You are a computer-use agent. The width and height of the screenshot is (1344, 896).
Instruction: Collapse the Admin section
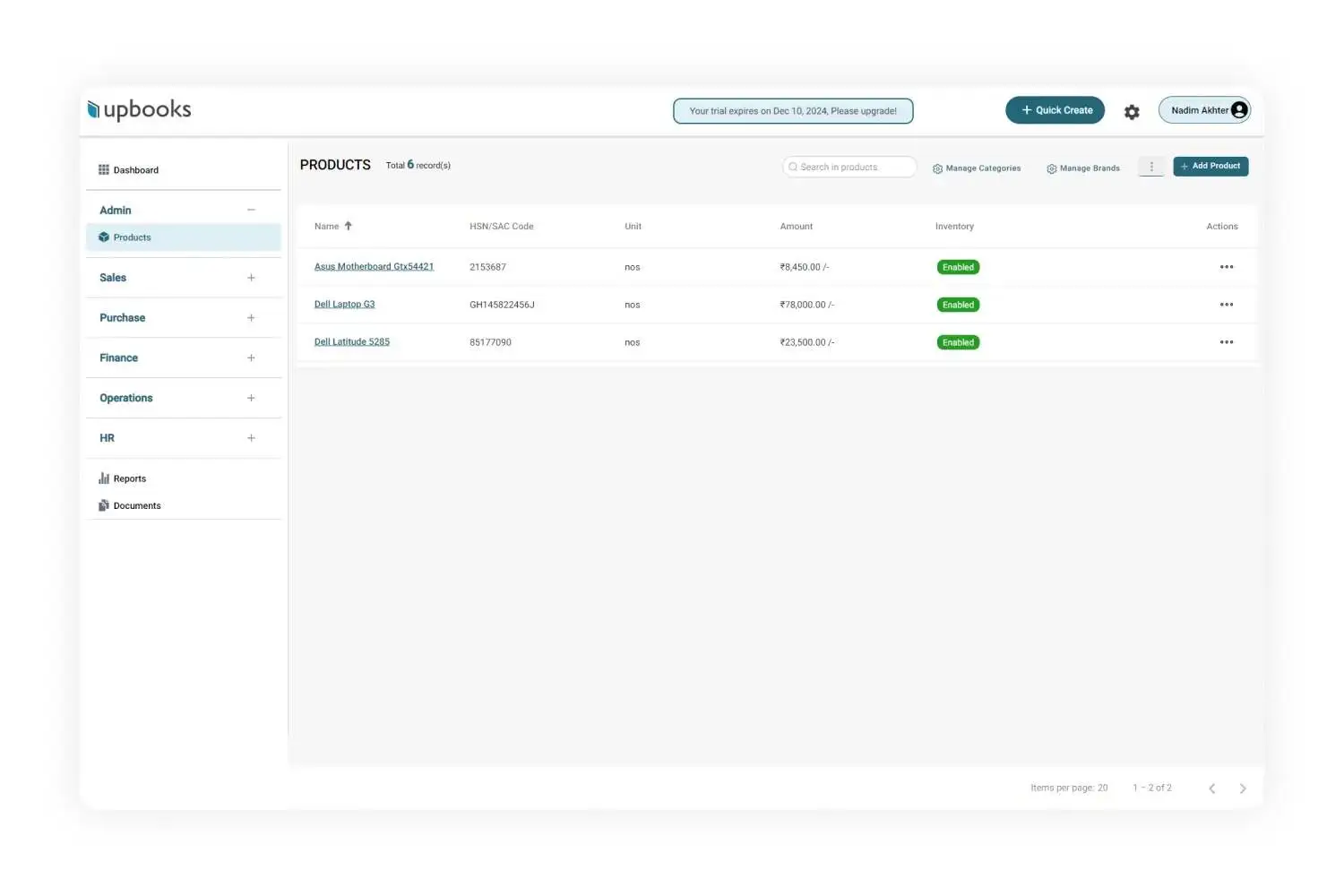coord(251,210)
